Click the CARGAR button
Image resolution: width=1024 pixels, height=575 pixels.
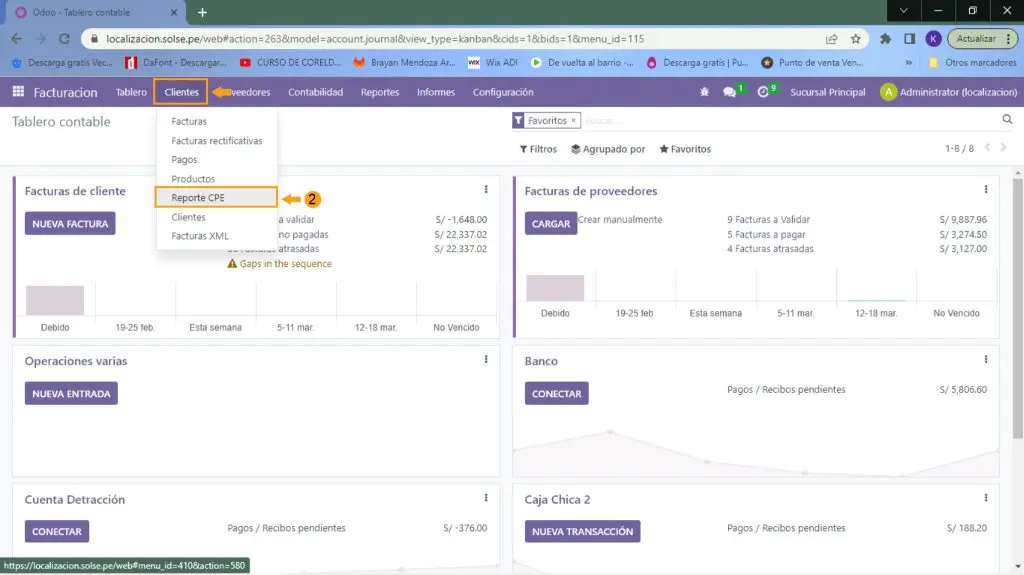tap(550, 224)
